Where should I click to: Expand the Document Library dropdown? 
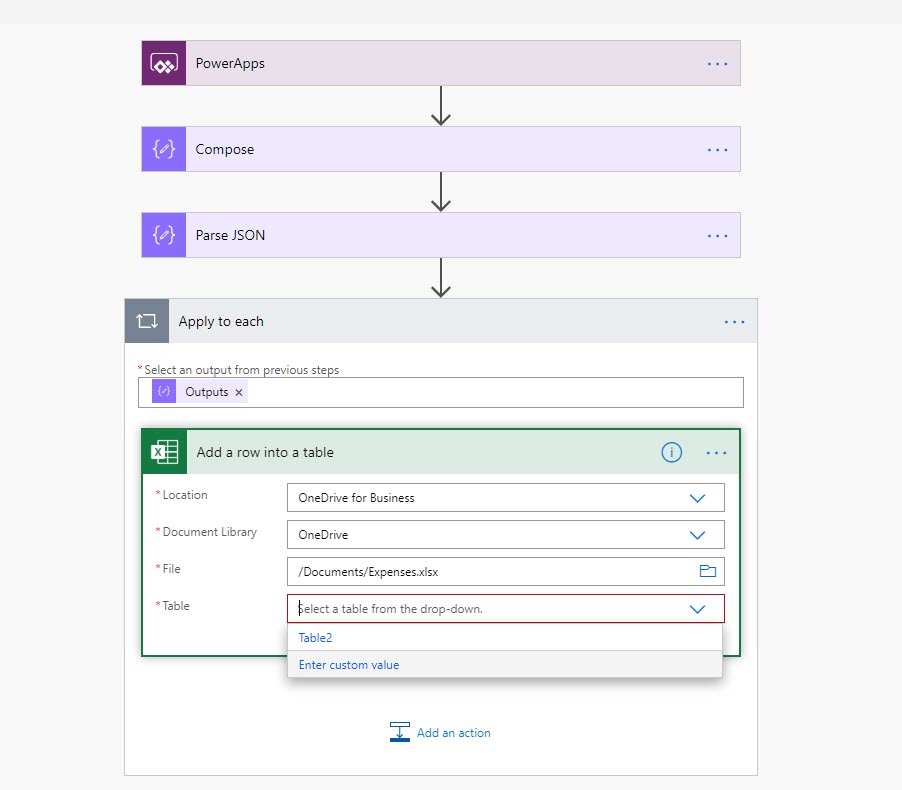click(698, 535)
